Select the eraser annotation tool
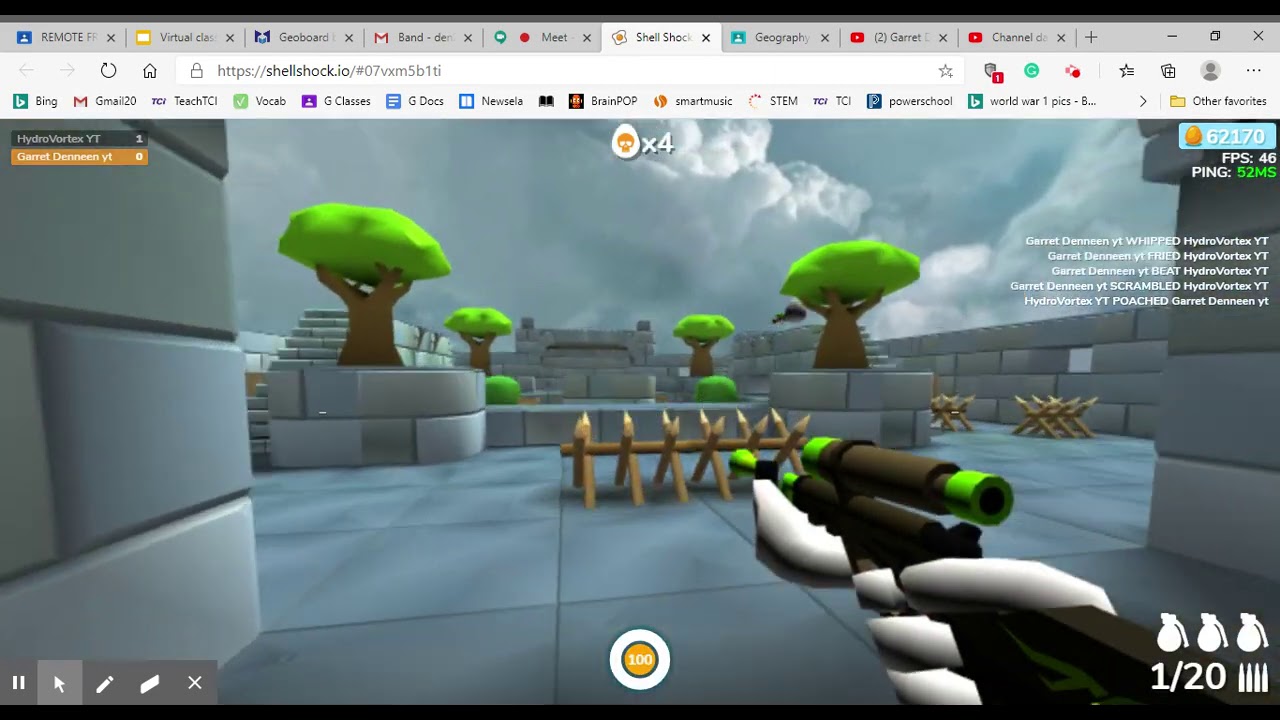Viewport: 1280px width, 720px height. coord(149,683)
